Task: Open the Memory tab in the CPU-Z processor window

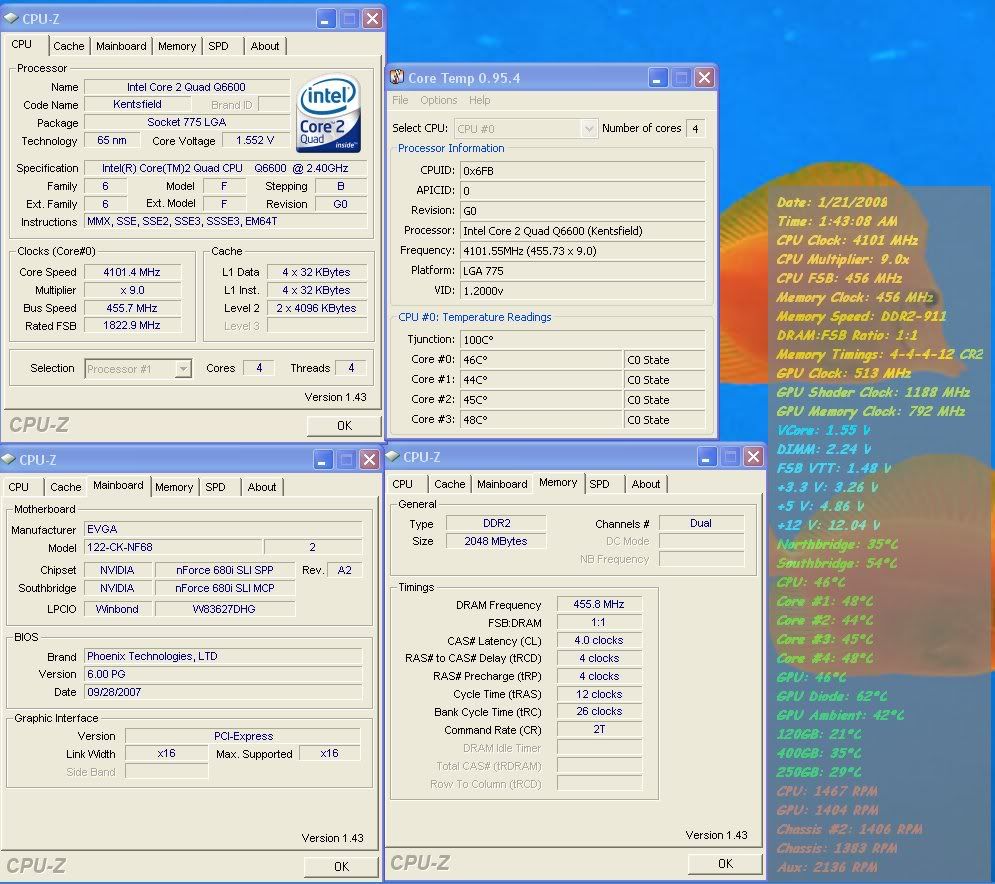Action: 177,46
